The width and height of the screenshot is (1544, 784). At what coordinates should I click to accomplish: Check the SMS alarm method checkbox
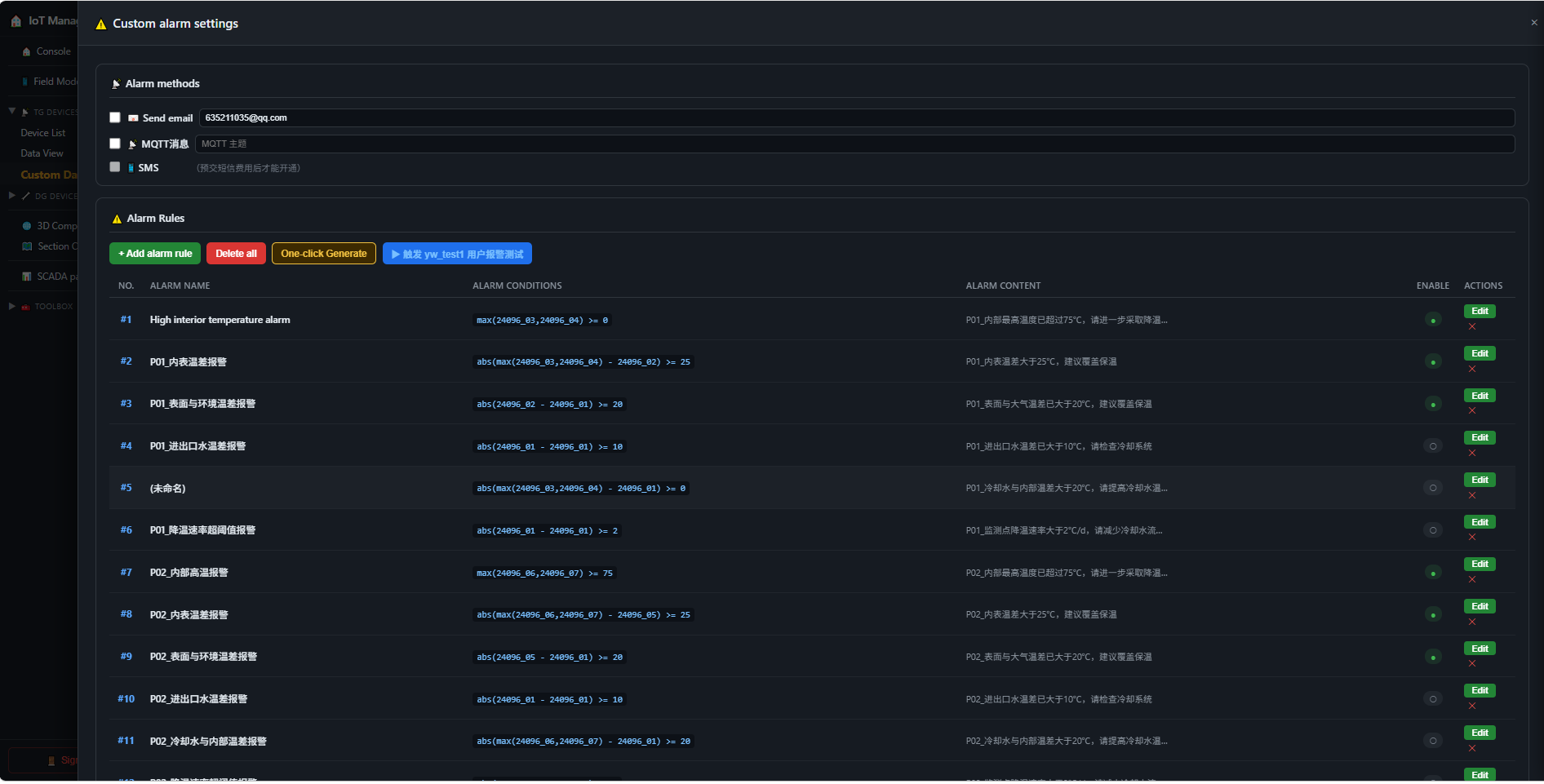(115, 167)
